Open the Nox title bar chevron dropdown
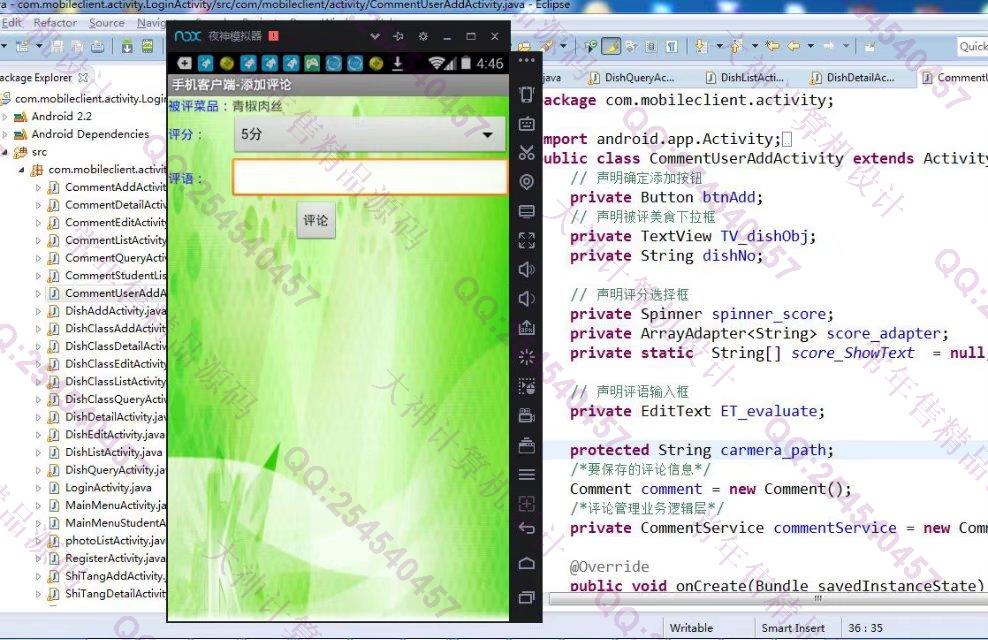Image resolution: width=988 pixels, height=640 pixels. point(375,37)
